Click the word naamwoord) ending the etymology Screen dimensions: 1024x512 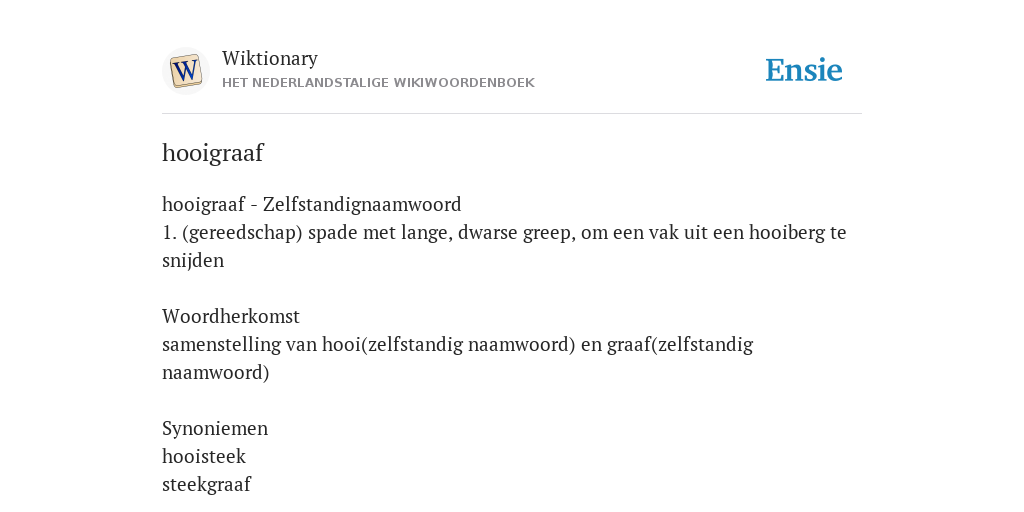click(x=216, y=373)
